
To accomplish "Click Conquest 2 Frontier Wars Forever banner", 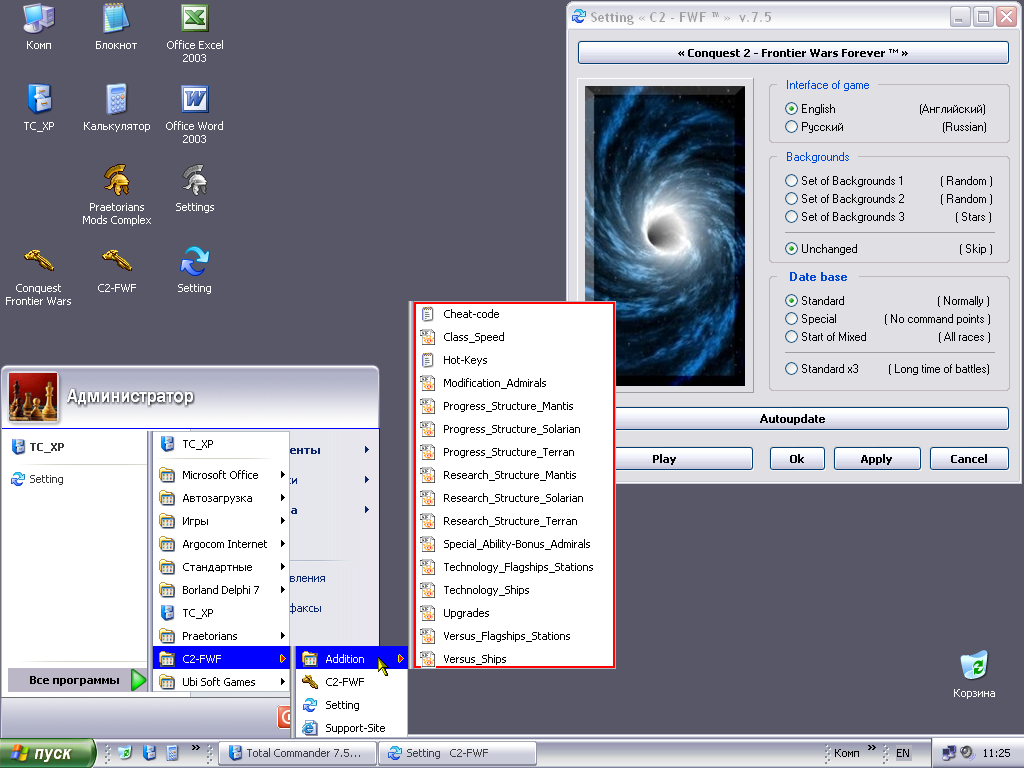I will coord(793,53).
